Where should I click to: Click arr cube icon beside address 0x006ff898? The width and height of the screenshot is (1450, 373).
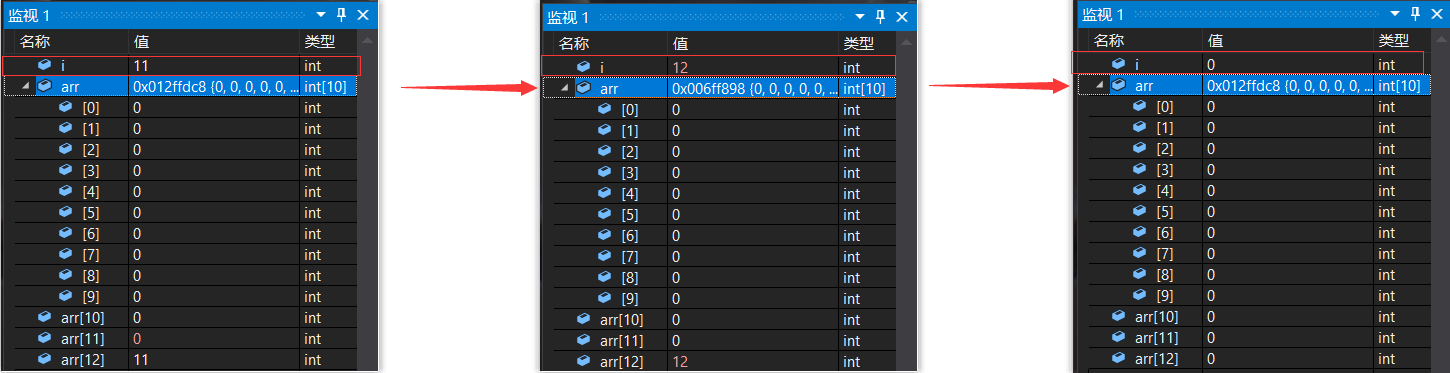pos(584,89)
